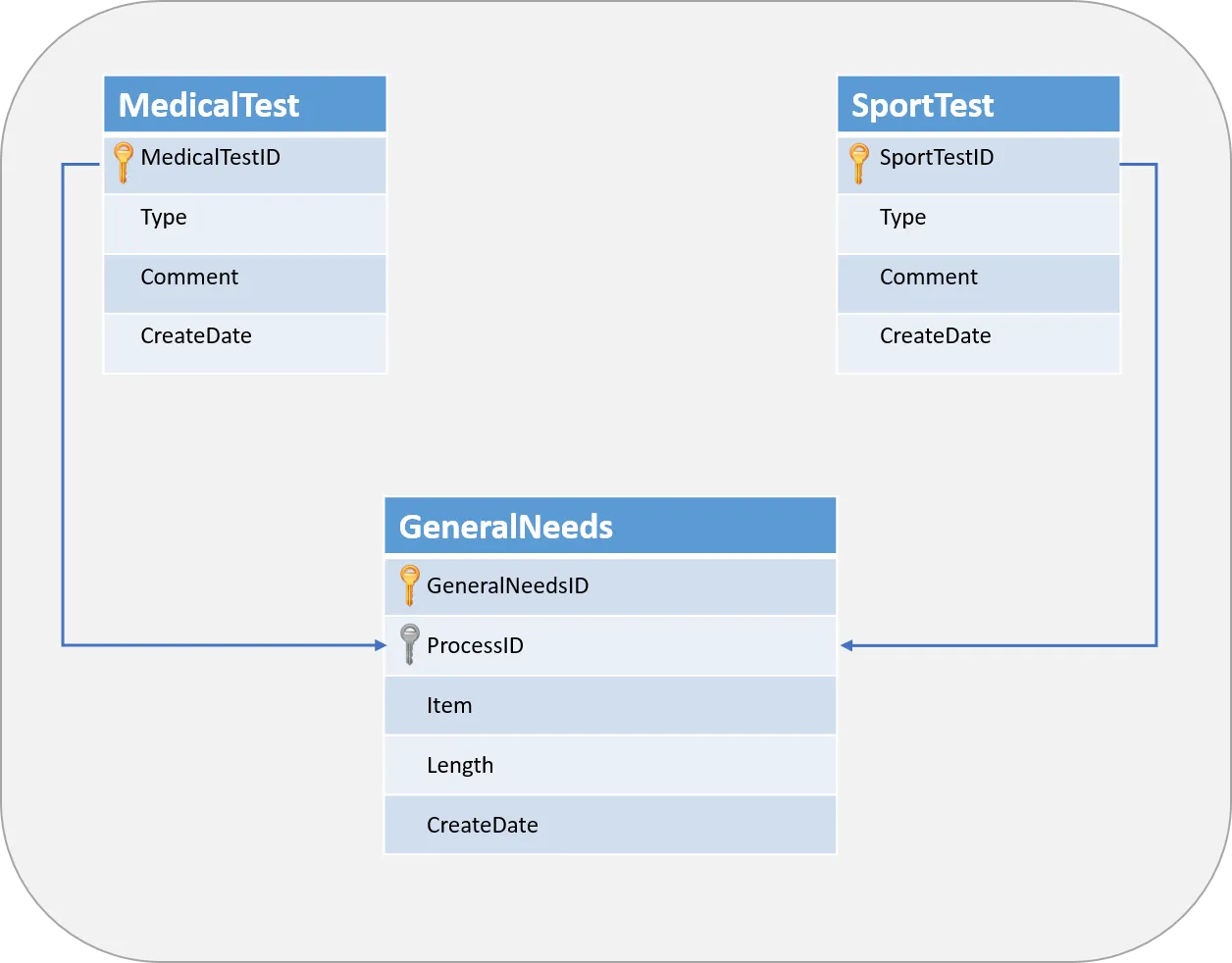Click the arrowhead pointing into ProcessID from the left

click(x=381, y=645)
